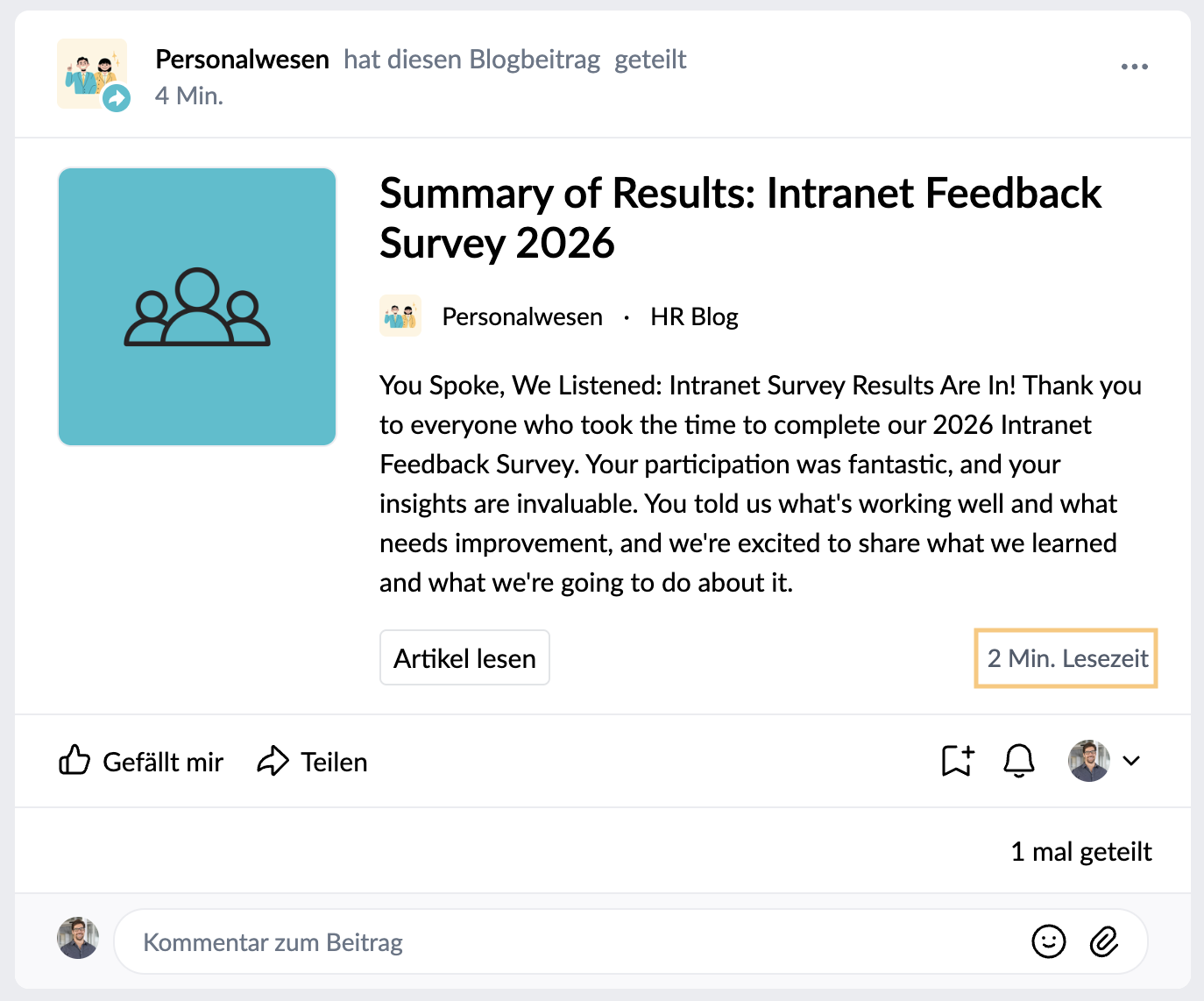The width and height of the screenshot is (1204, 1001).
Task: Click the 1 mal geteilt share count
Action: 1081,851
